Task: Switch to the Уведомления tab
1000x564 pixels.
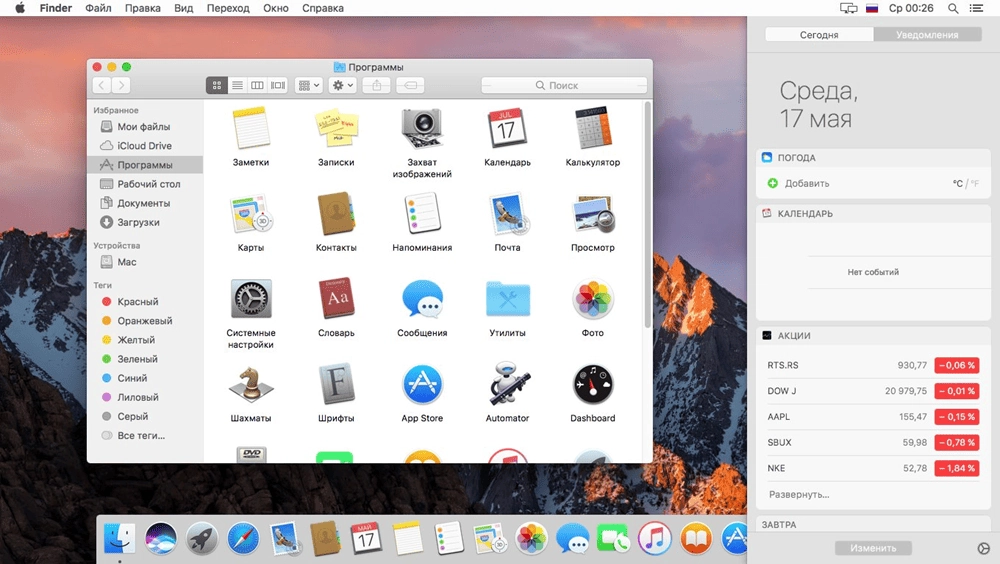Action: [x=927, y=34]
